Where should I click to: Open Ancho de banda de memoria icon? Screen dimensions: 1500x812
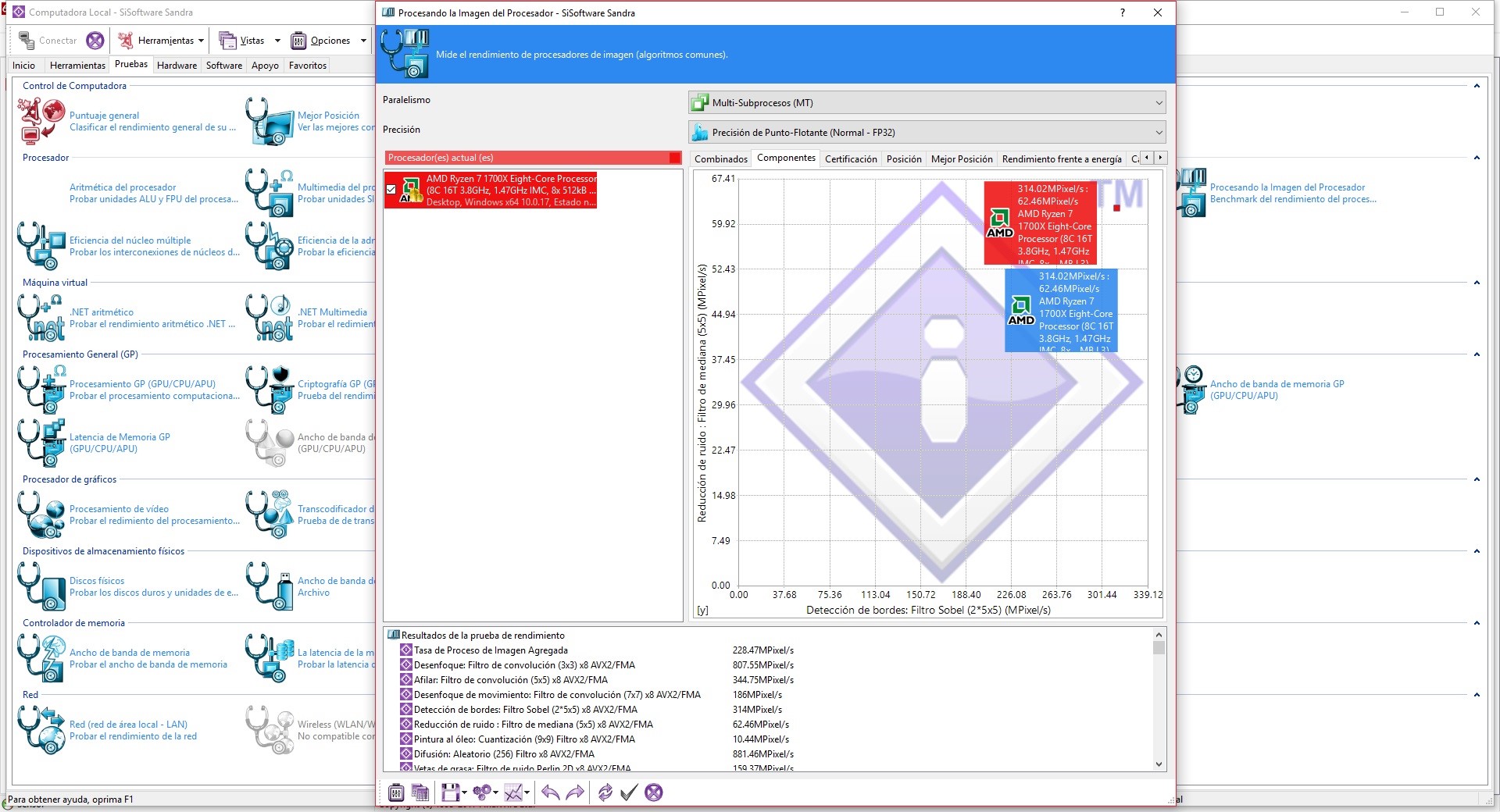[41, 658]
